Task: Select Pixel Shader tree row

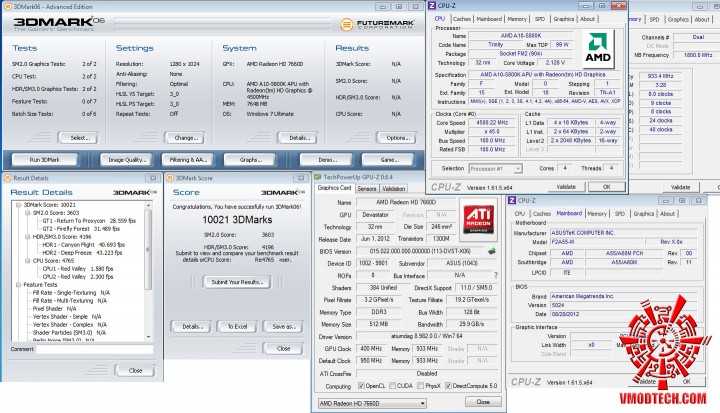Action: pyautogui.click(x=54, y=309)
